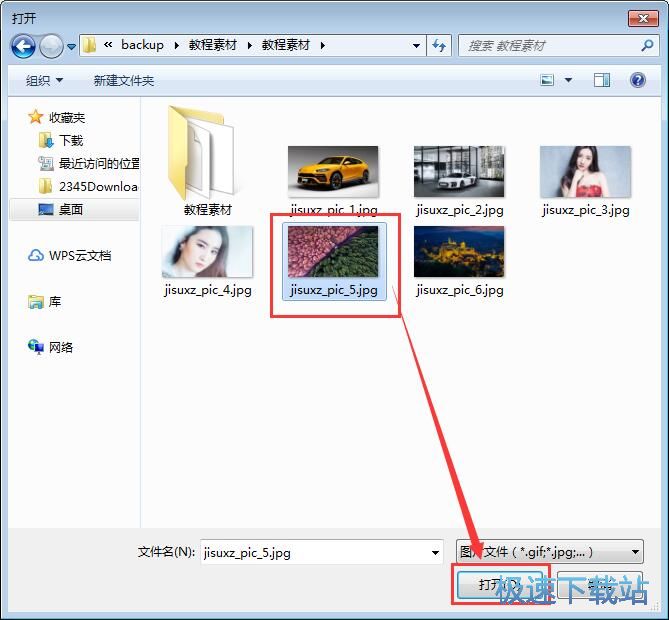
Task: Select the backup breadcrumb in the address bar
Action: 142,45
